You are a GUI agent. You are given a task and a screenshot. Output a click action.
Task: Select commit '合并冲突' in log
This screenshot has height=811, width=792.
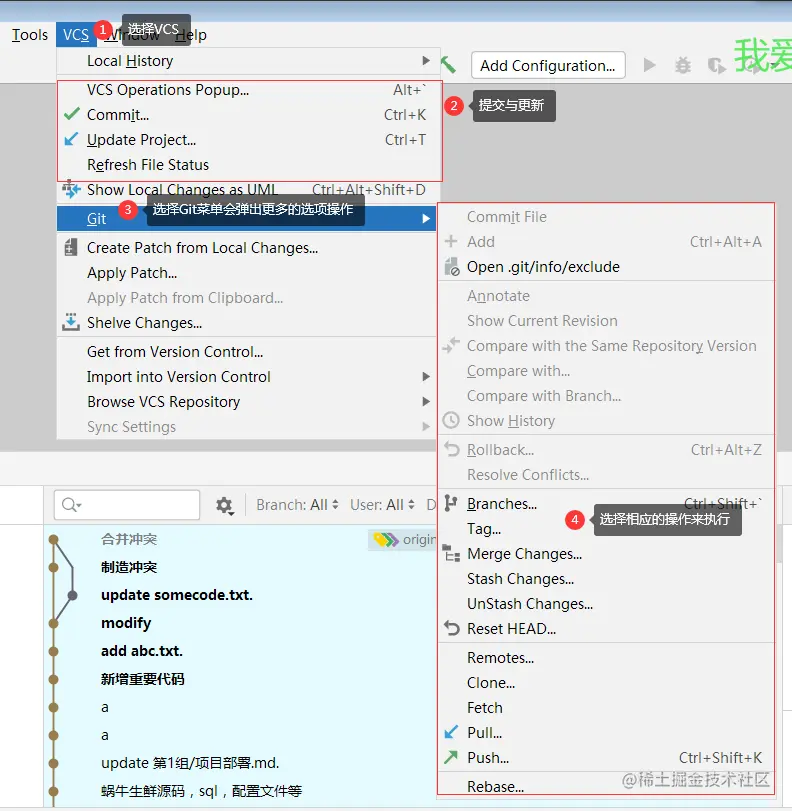pos(129,539)
